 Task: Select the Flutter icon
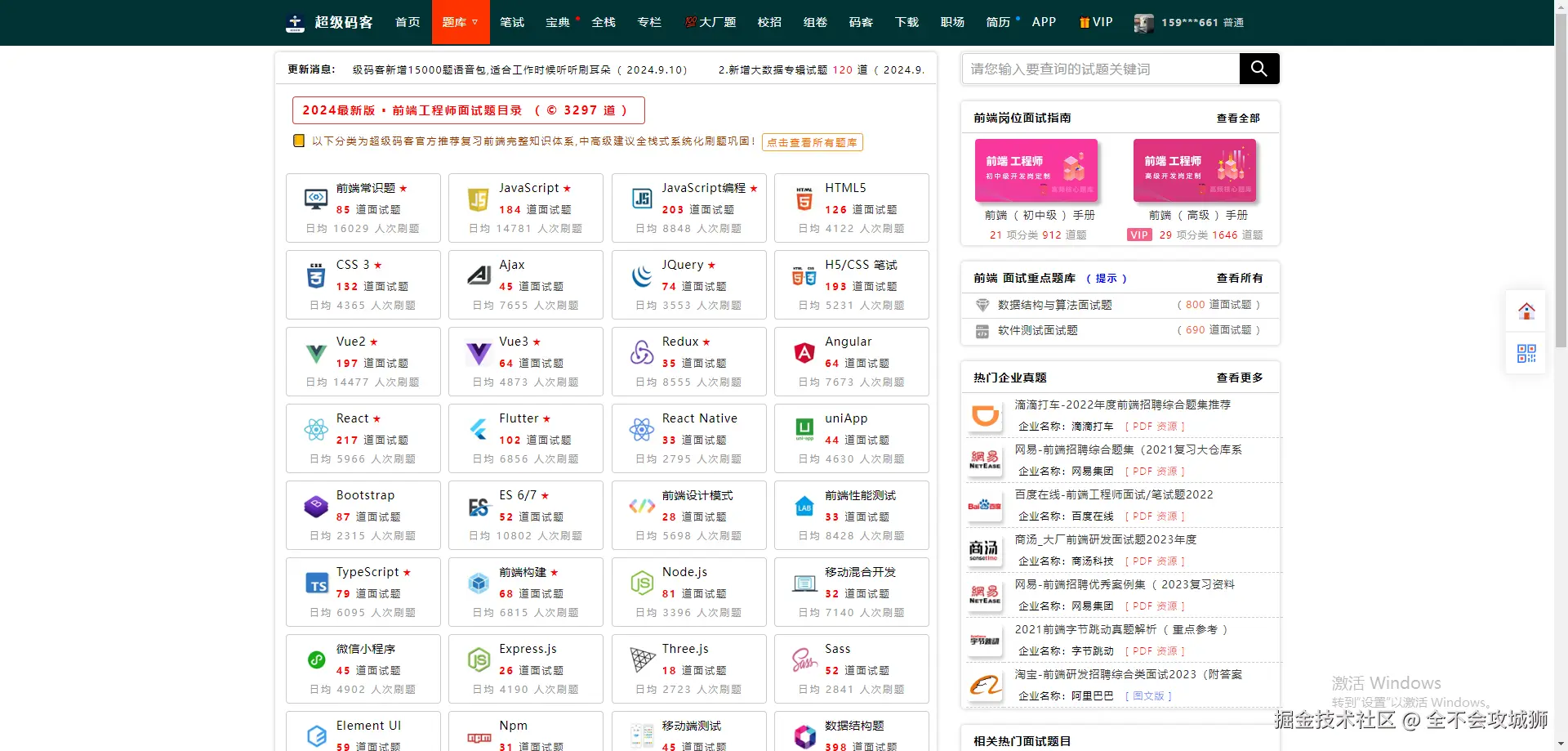(x=479, y=429)
